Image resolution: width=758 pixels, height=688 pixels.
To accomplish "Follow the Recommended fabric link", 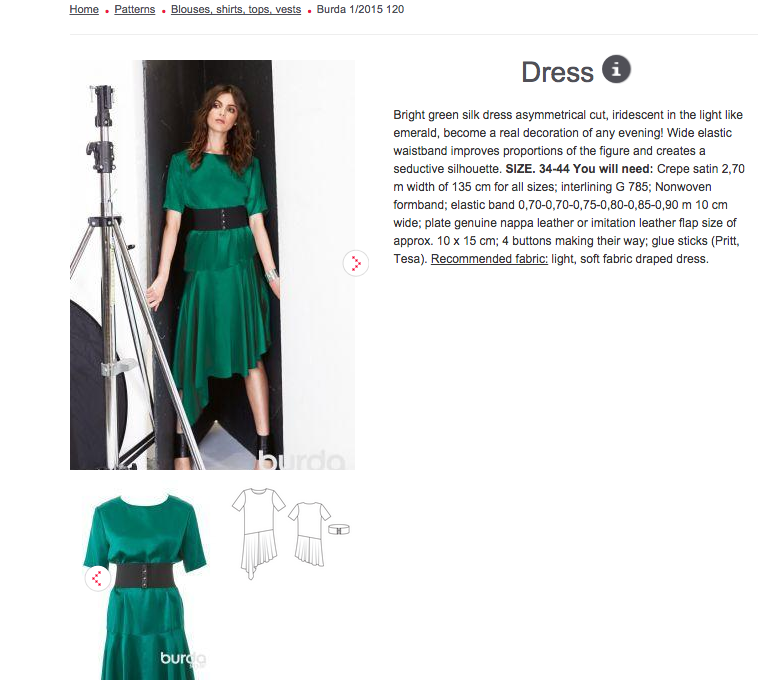I will [x=489, y=259].
